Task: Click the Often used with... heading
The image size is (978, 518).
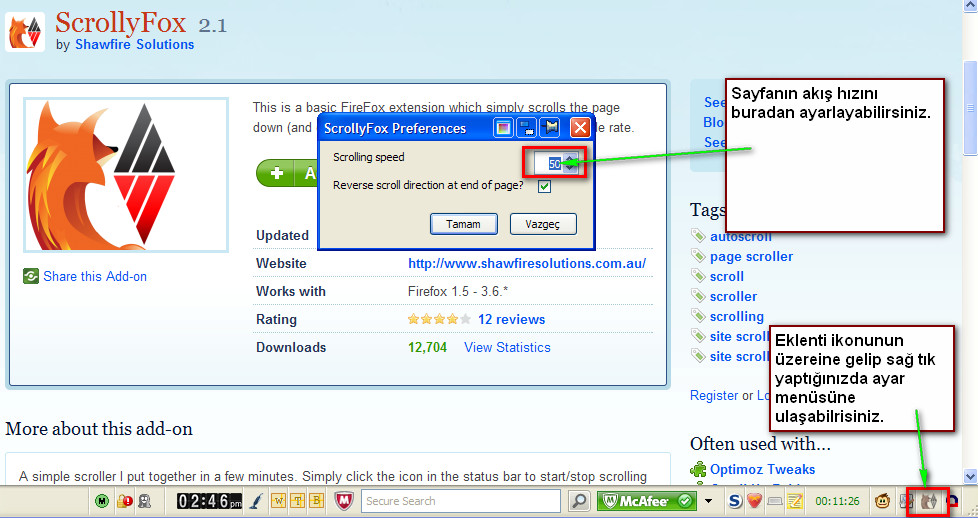Action: click(760, 444)
